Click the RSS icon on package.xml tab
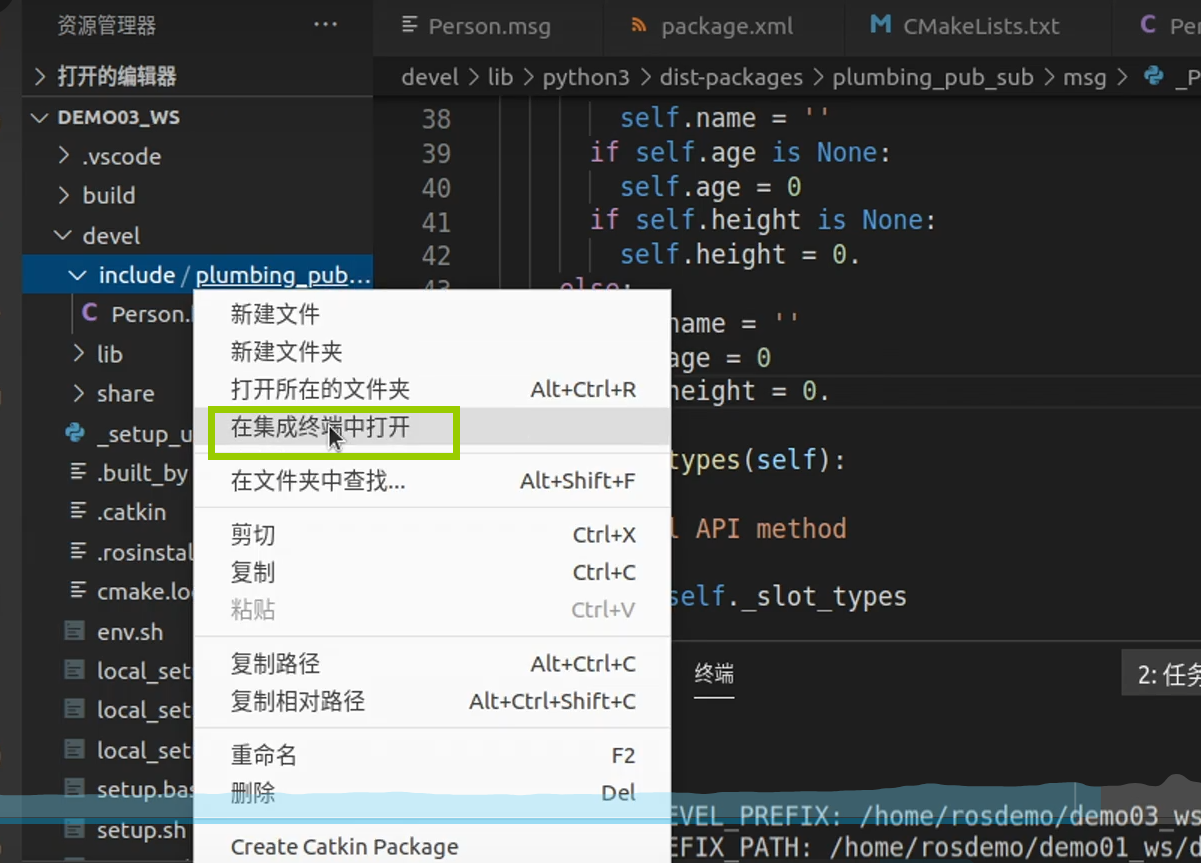Screen dimensions: 1201x863 coord(639,26)
